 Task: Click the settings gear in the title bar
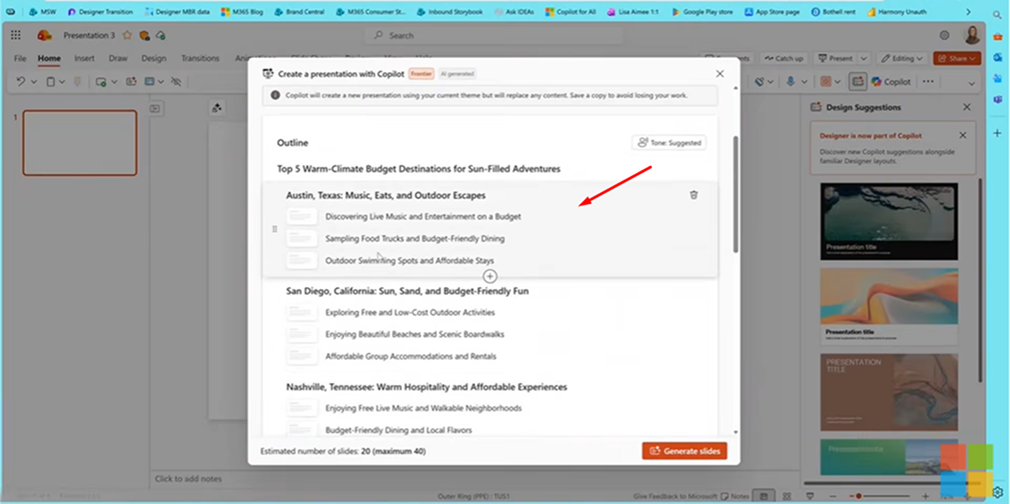click(944, 35)
